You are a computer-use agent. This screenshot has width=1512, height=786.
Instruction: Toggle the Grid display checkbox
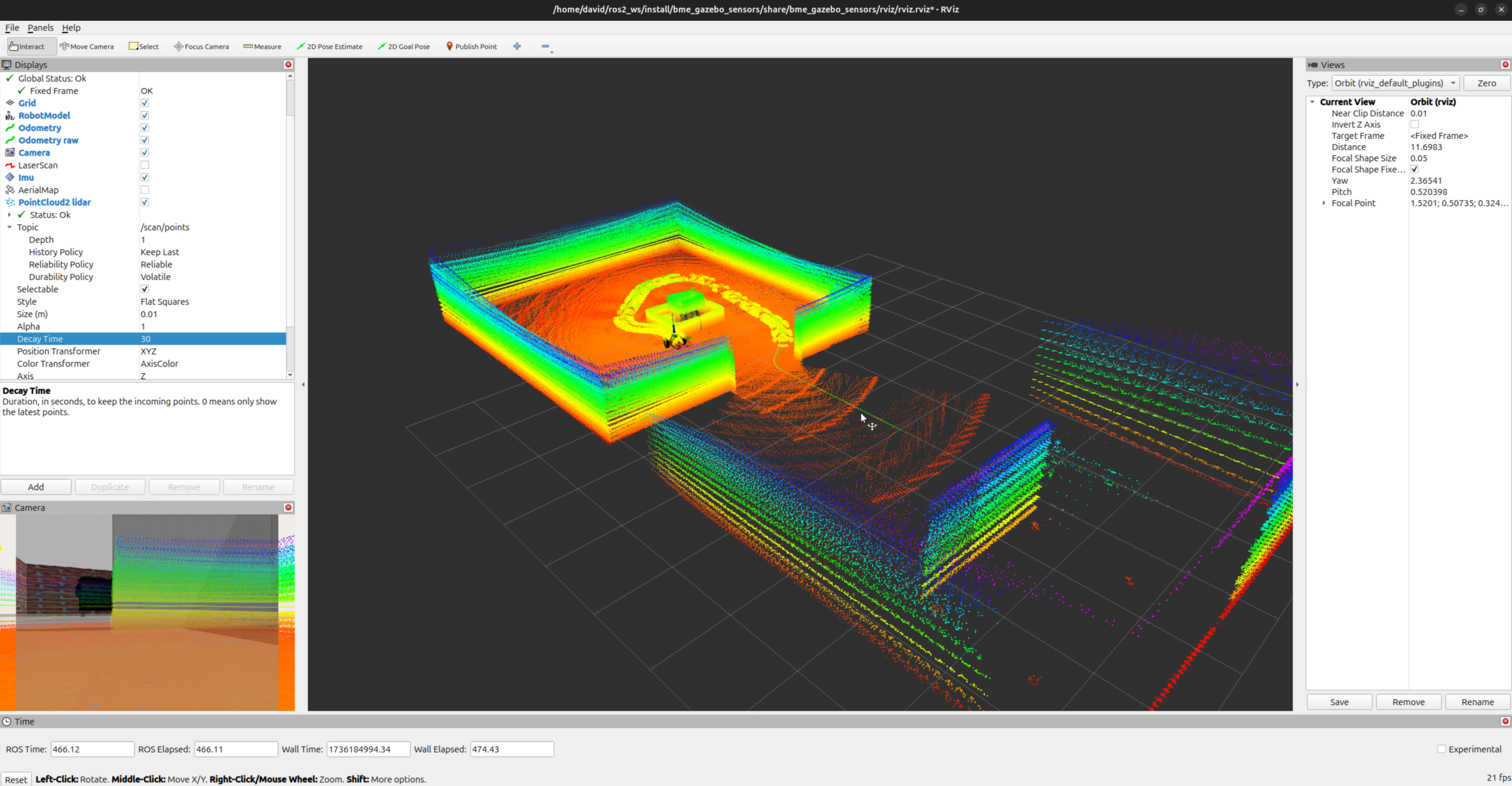145,103
